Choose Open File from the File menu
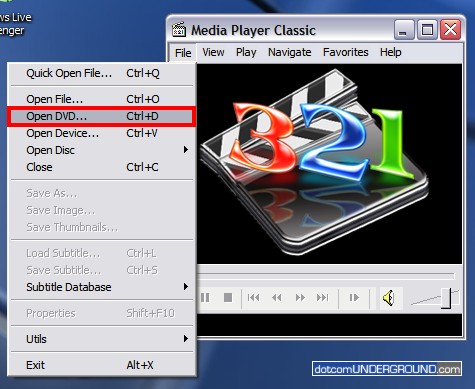Image resolution: width=475 pixels, height=389 pixels. click(x=101, y=99)
